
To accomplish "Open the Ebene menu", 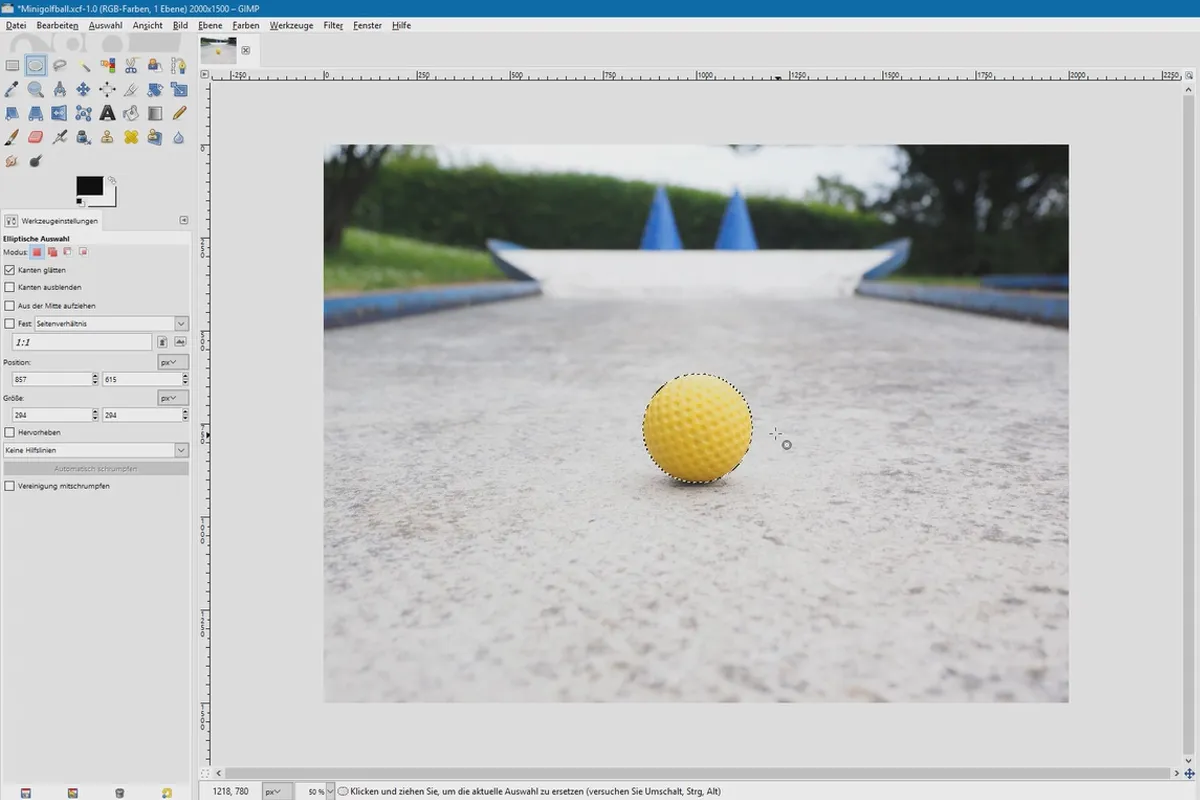I will point(210,25).
